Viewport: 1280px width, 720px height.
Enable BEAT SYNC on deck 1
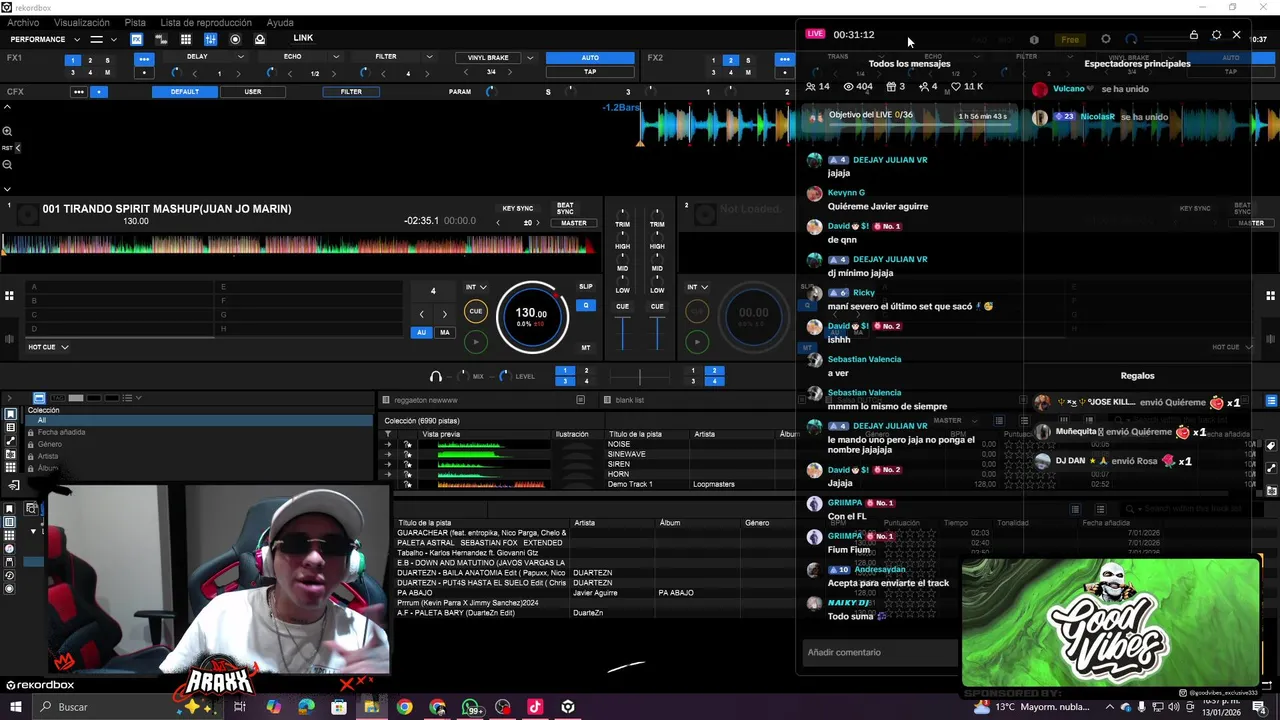point(565,208)
